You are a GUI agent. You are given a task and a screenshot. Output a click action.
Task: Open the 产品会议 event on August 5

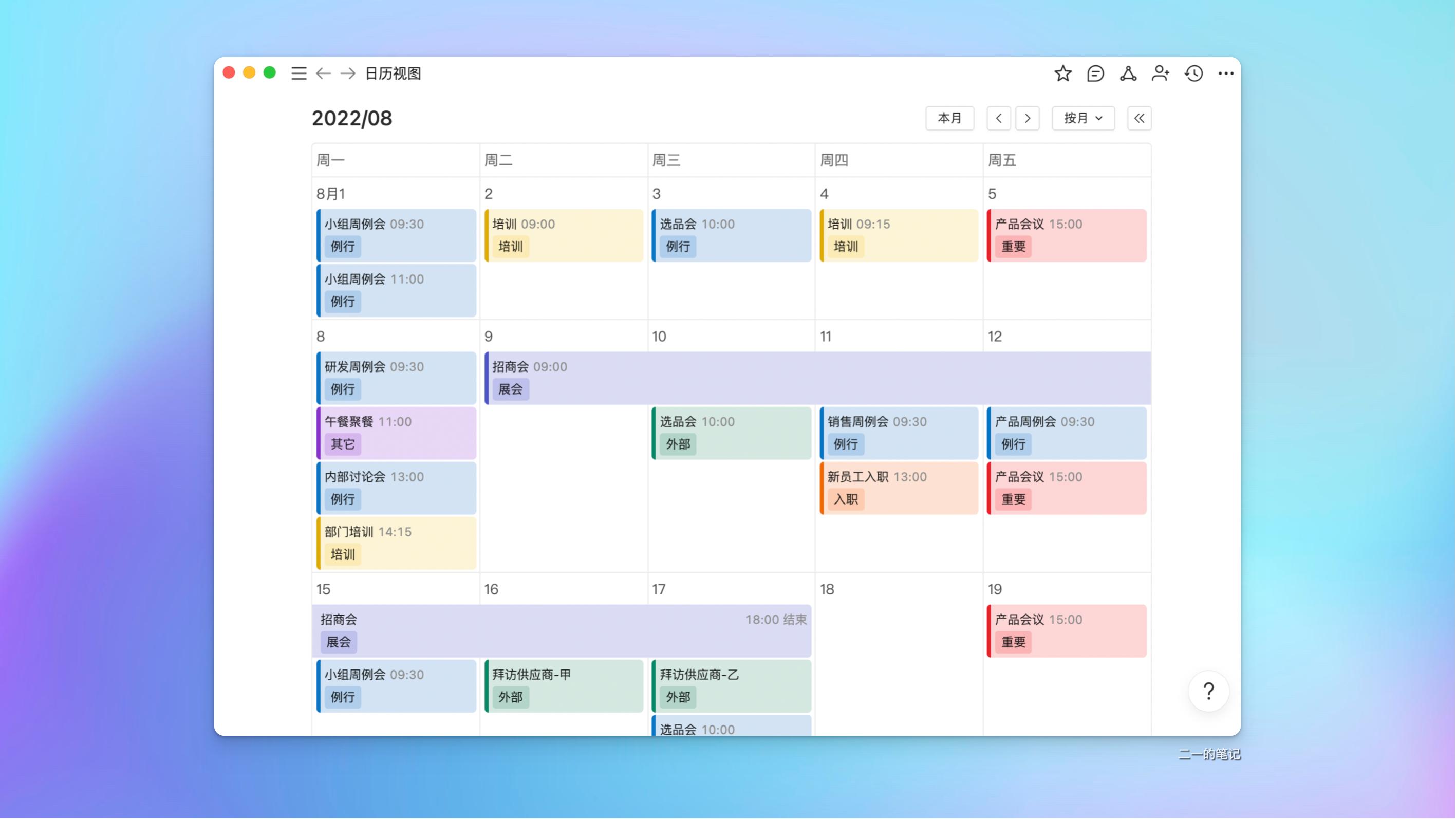(1065, 235)
